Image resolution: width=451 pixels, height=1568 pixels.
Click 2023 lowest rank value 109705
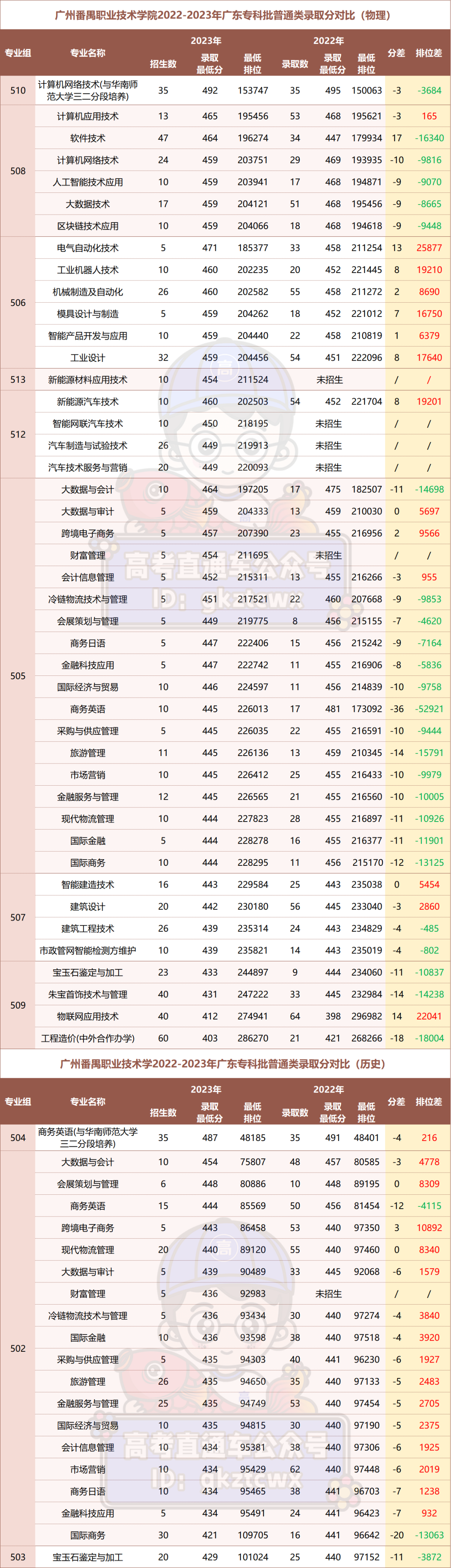point(253,1535)
